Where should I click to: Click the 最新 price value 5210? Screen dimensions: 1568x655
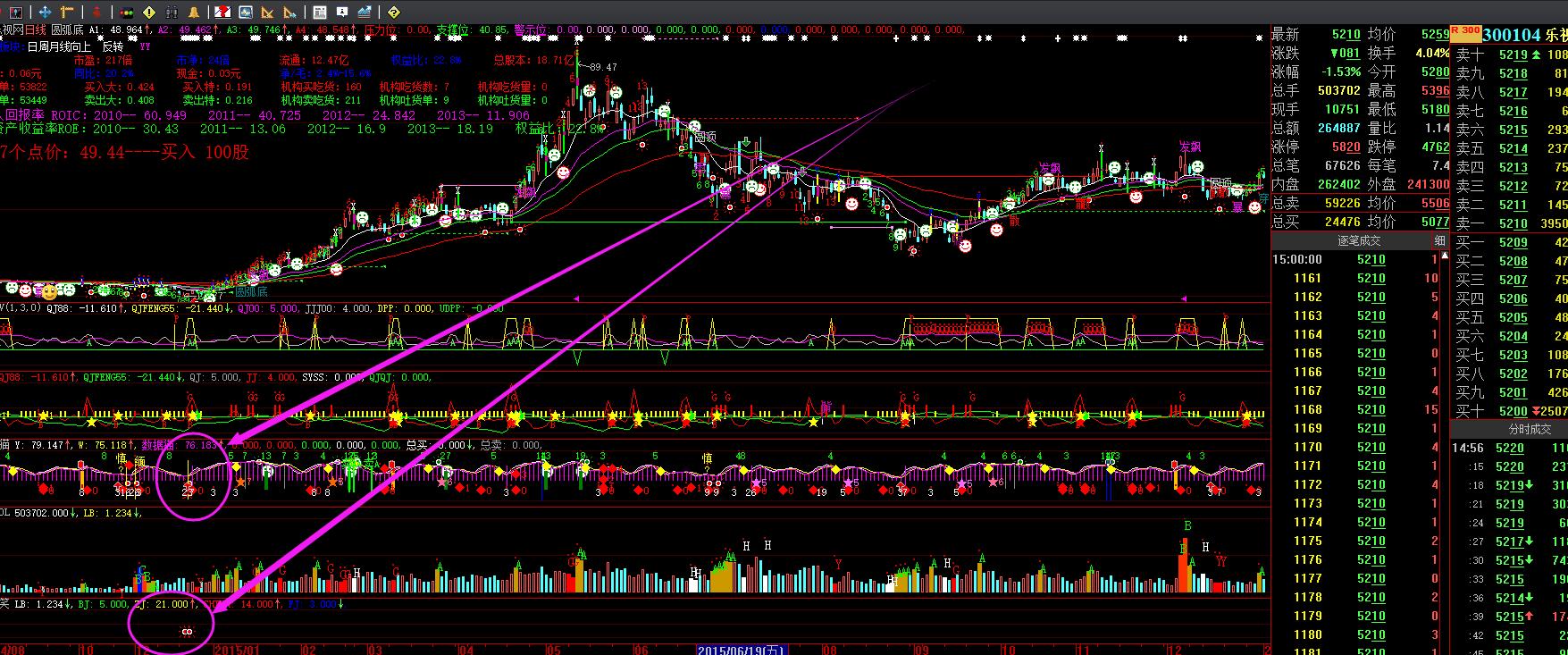(1346, 34)
